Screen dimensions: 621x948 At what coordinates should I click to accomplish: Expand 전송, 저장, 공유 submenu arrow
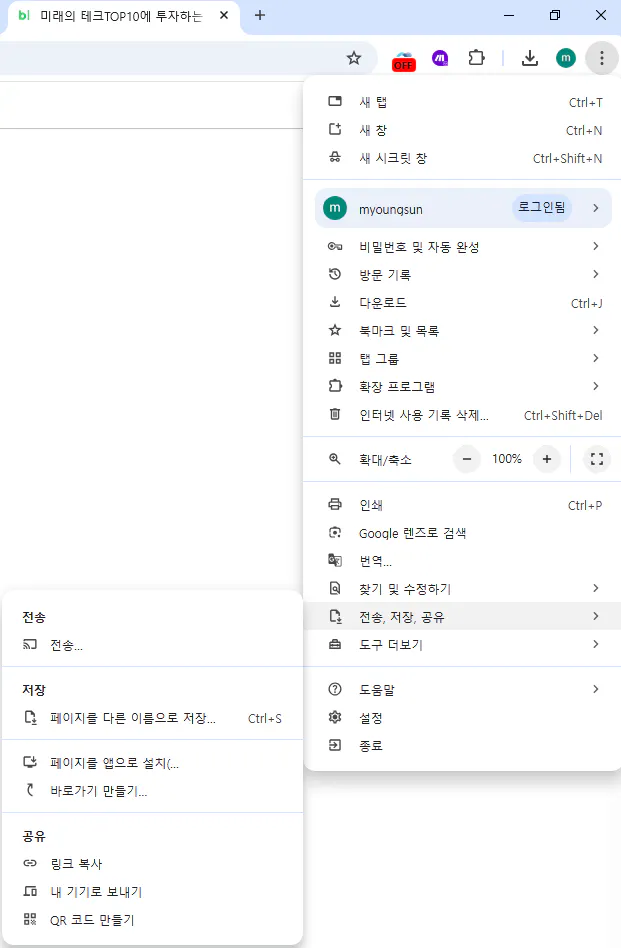(x=596, y=616)
